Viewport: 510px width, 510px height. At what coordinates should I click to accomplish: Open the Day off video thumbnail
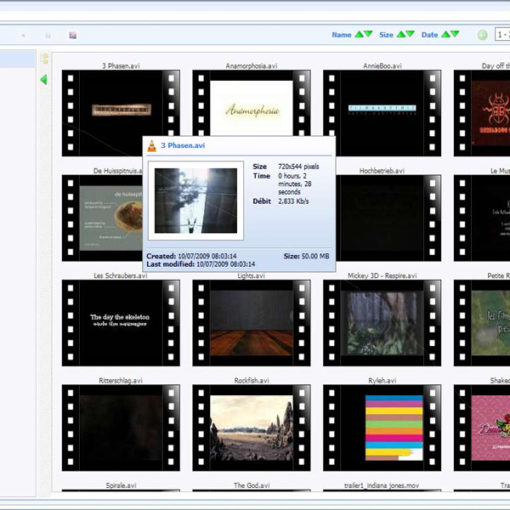point(482,113)
